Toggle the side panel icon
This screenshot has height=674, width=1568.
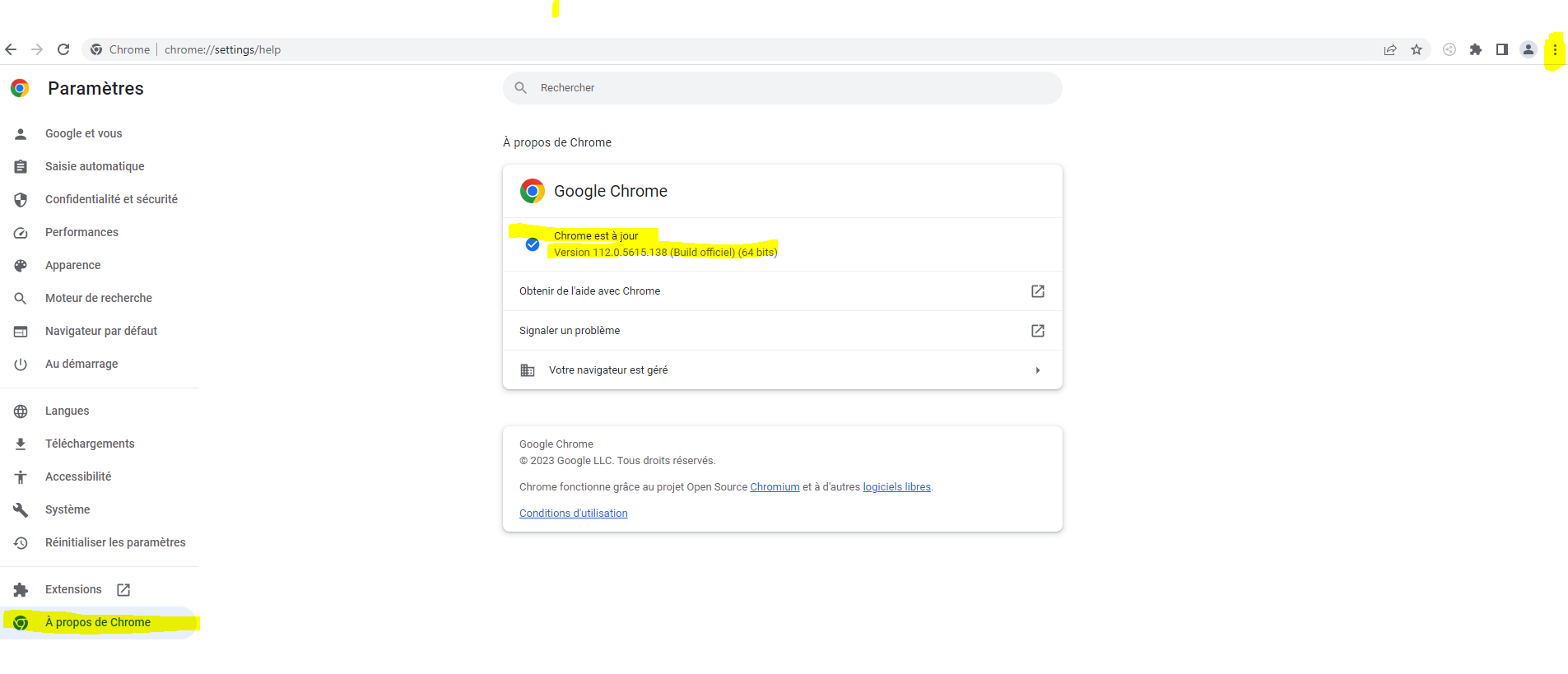[x=1502, y=49]
